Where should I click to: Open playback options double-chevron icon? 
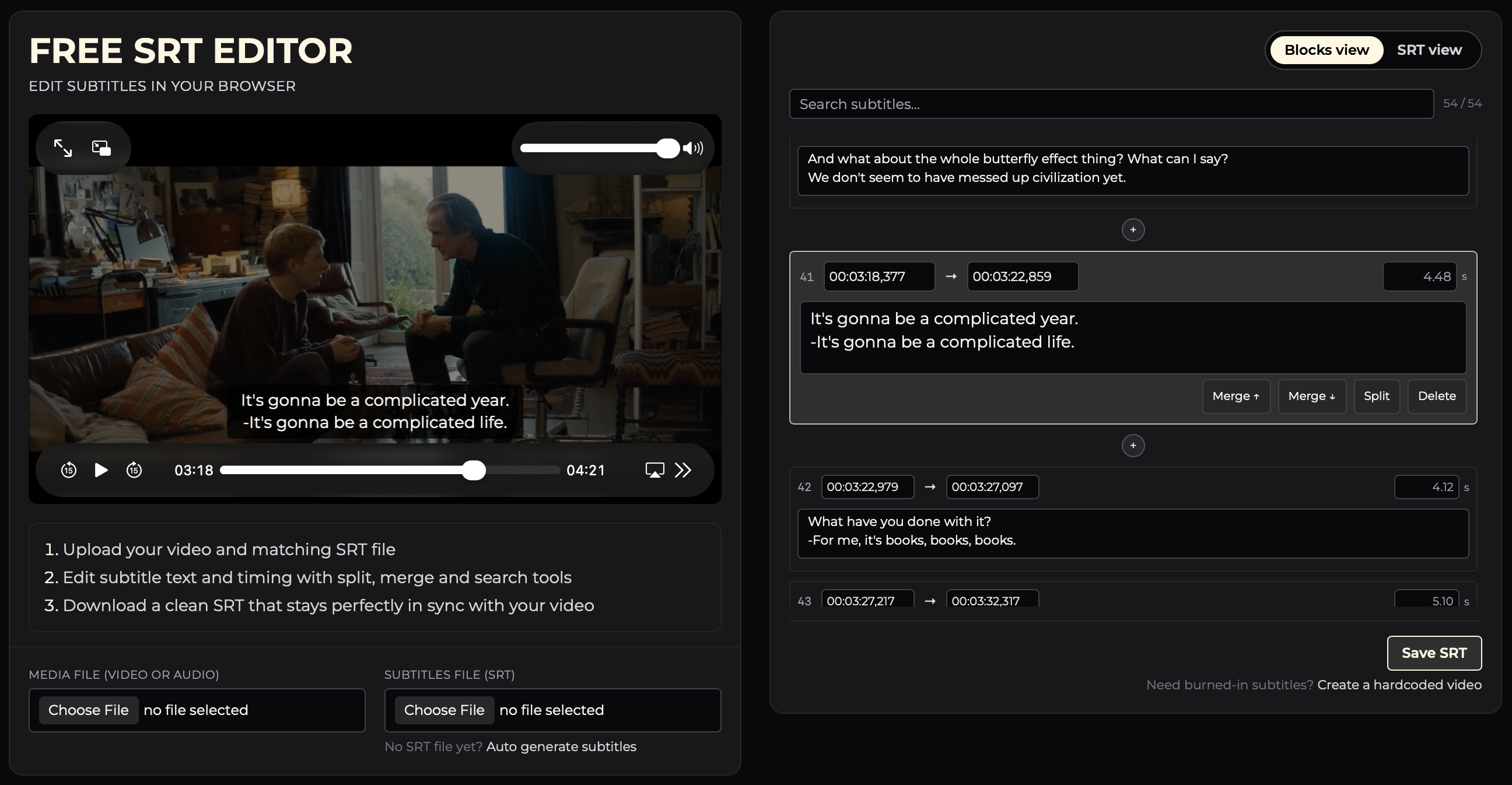click(x=683, y=470)
